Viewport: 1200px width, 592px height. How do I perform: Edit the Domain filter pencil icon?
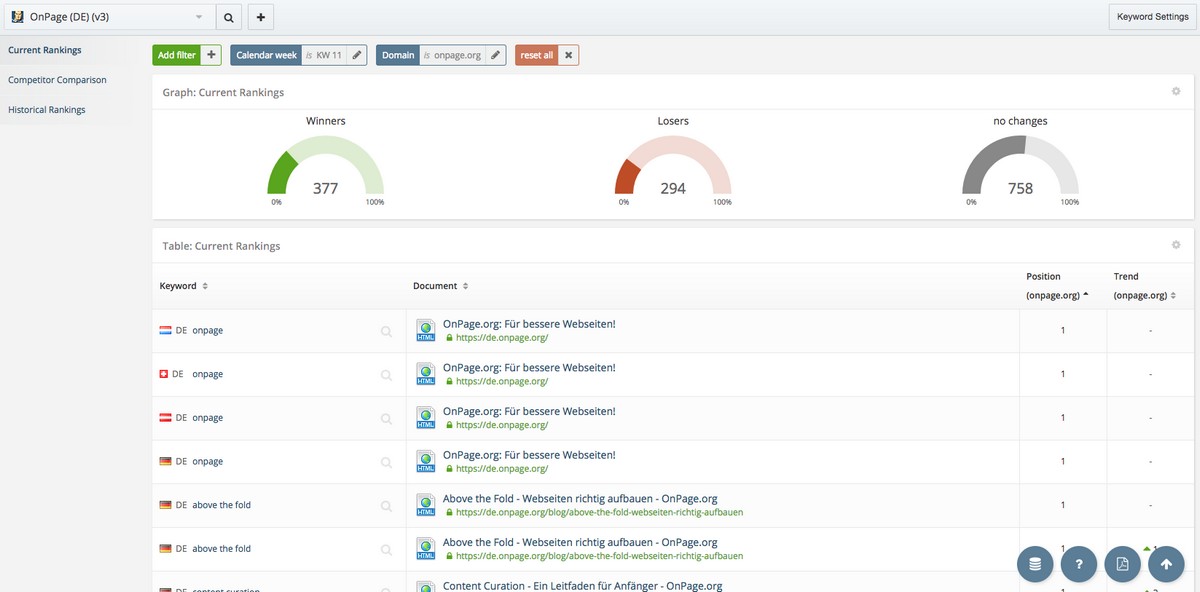click(x=495, y=55)
